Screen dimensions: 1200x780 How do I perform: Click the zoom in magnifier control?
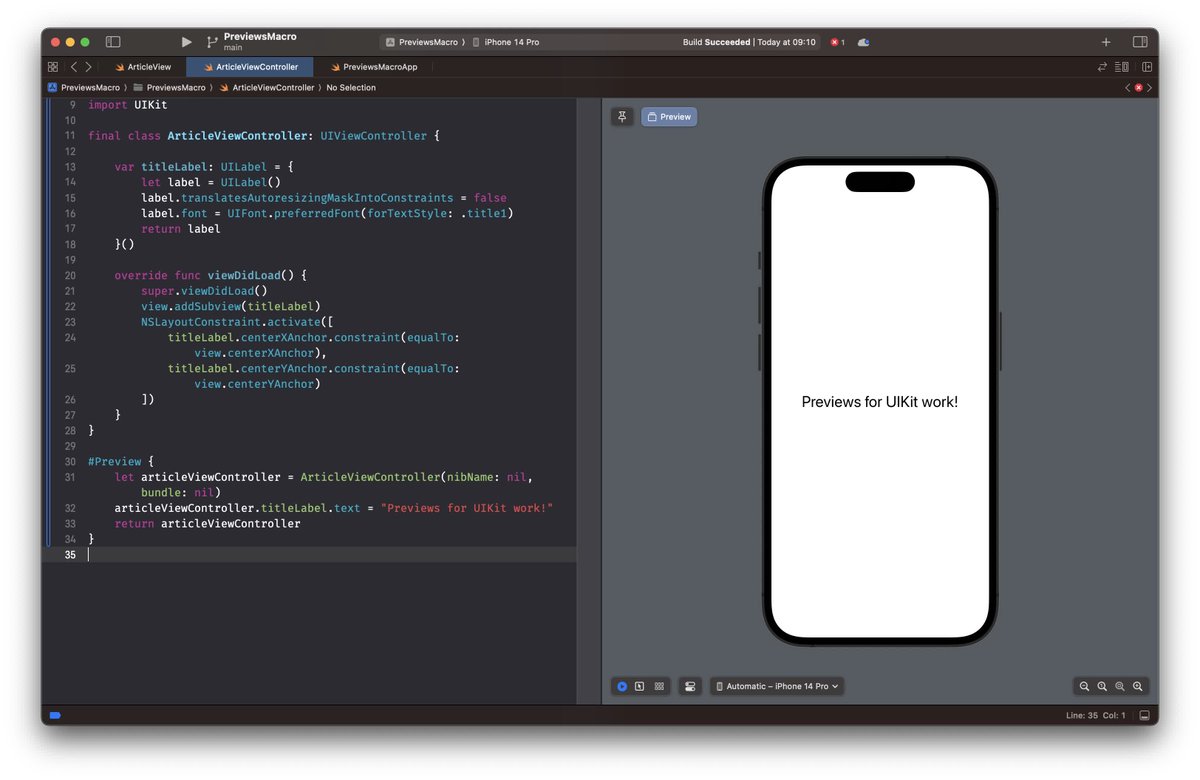1138,686
